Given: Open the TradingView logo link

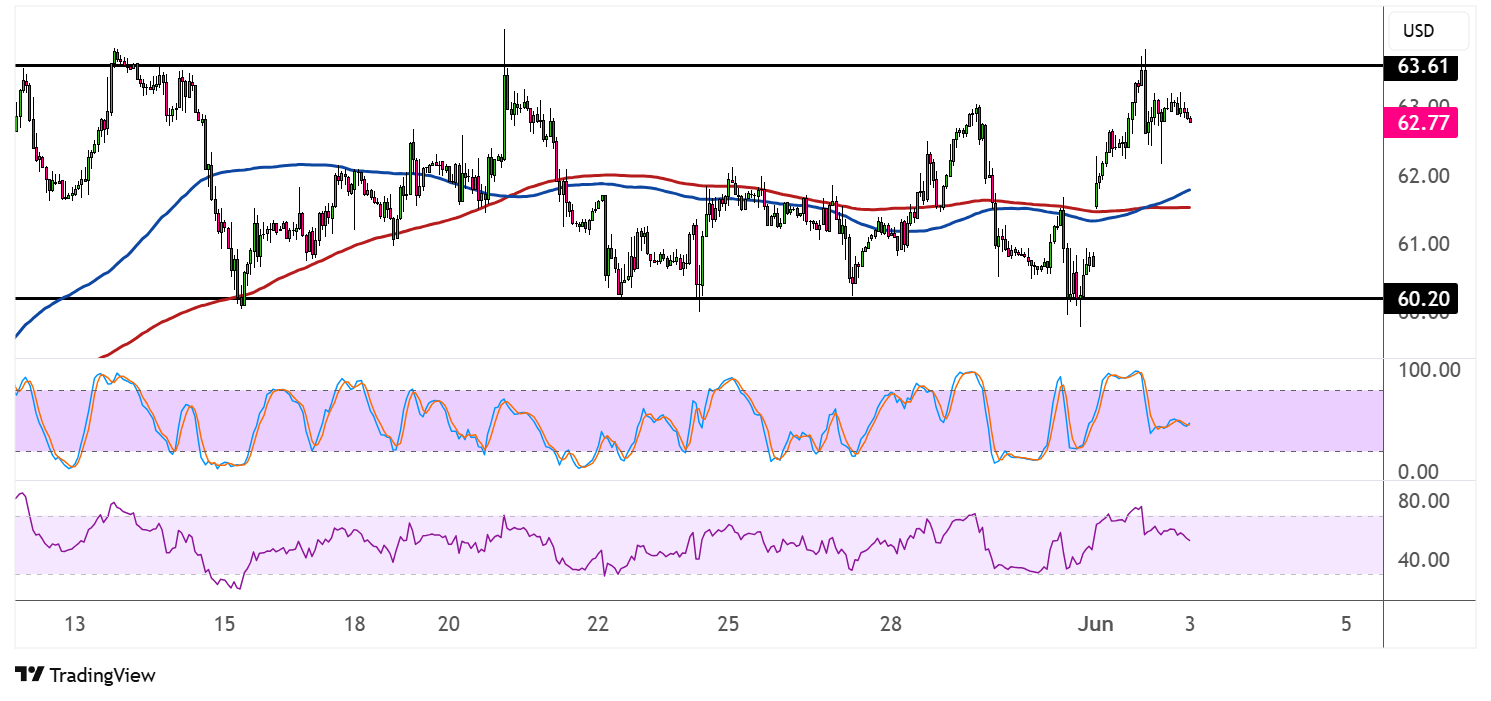Looking at the screenshot, I should [x=85, y=675].
